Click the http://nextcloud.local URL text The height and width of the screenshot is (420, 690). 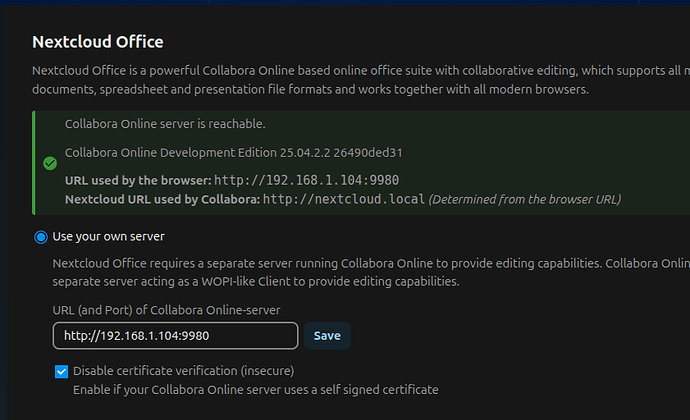(x=344, y=199)
